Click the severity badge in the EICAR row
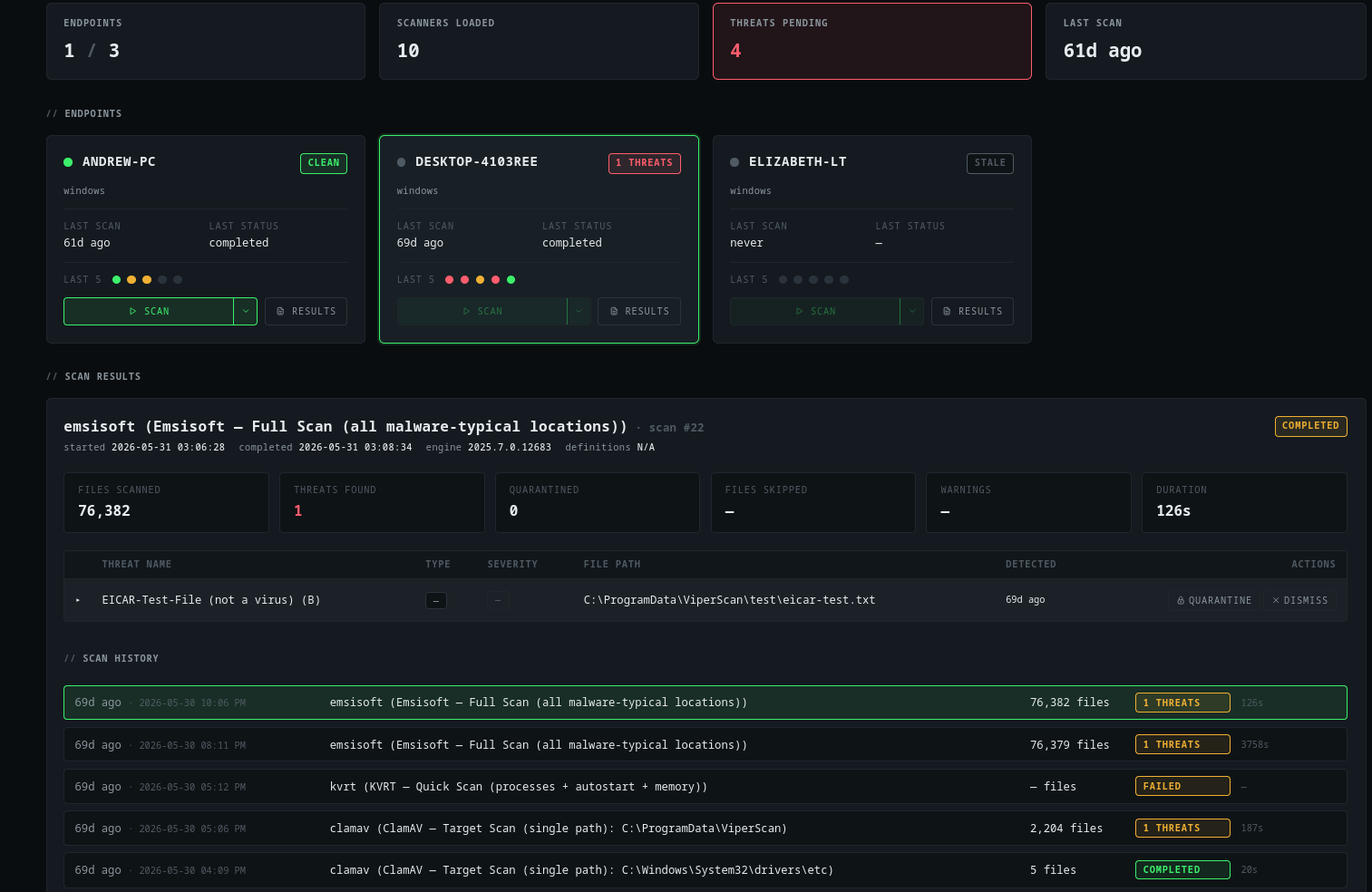The width and height of the screenshot is (1372, 892). [498, 600]
